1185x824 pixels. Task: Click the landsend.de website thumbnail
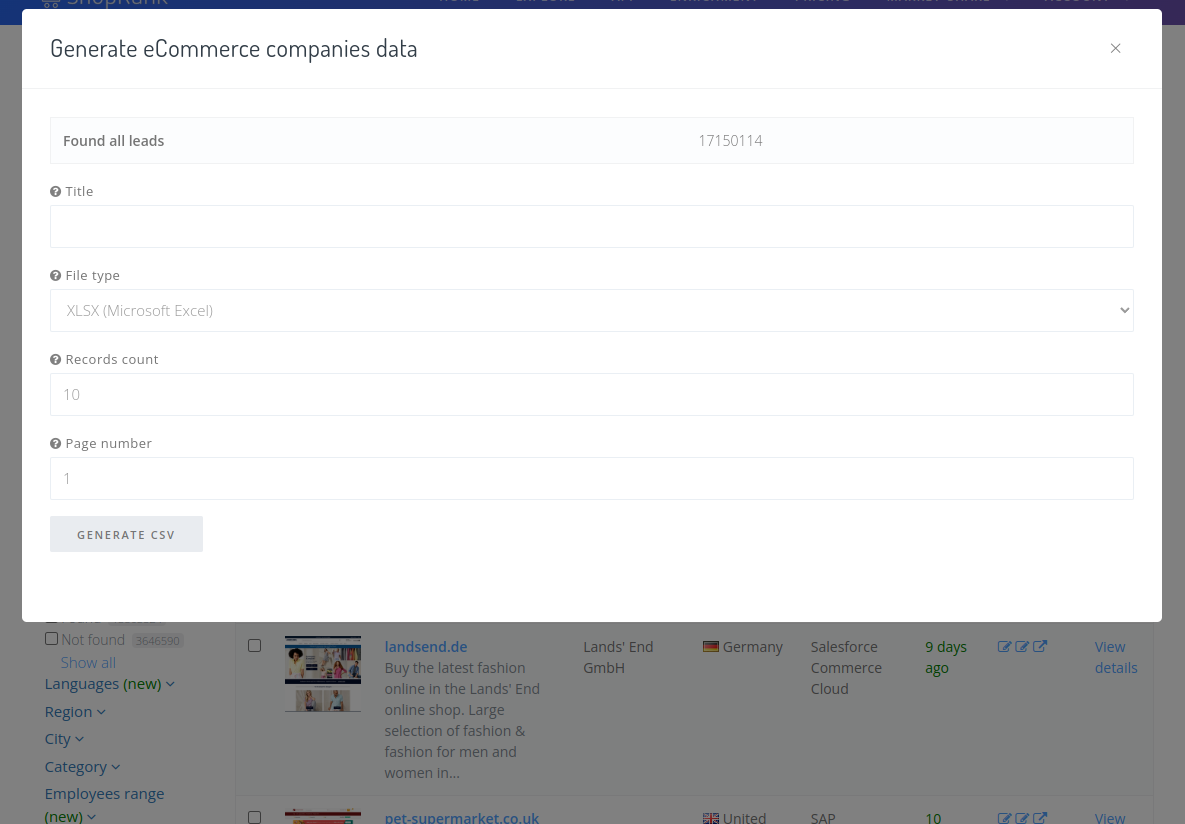(323, 673)
